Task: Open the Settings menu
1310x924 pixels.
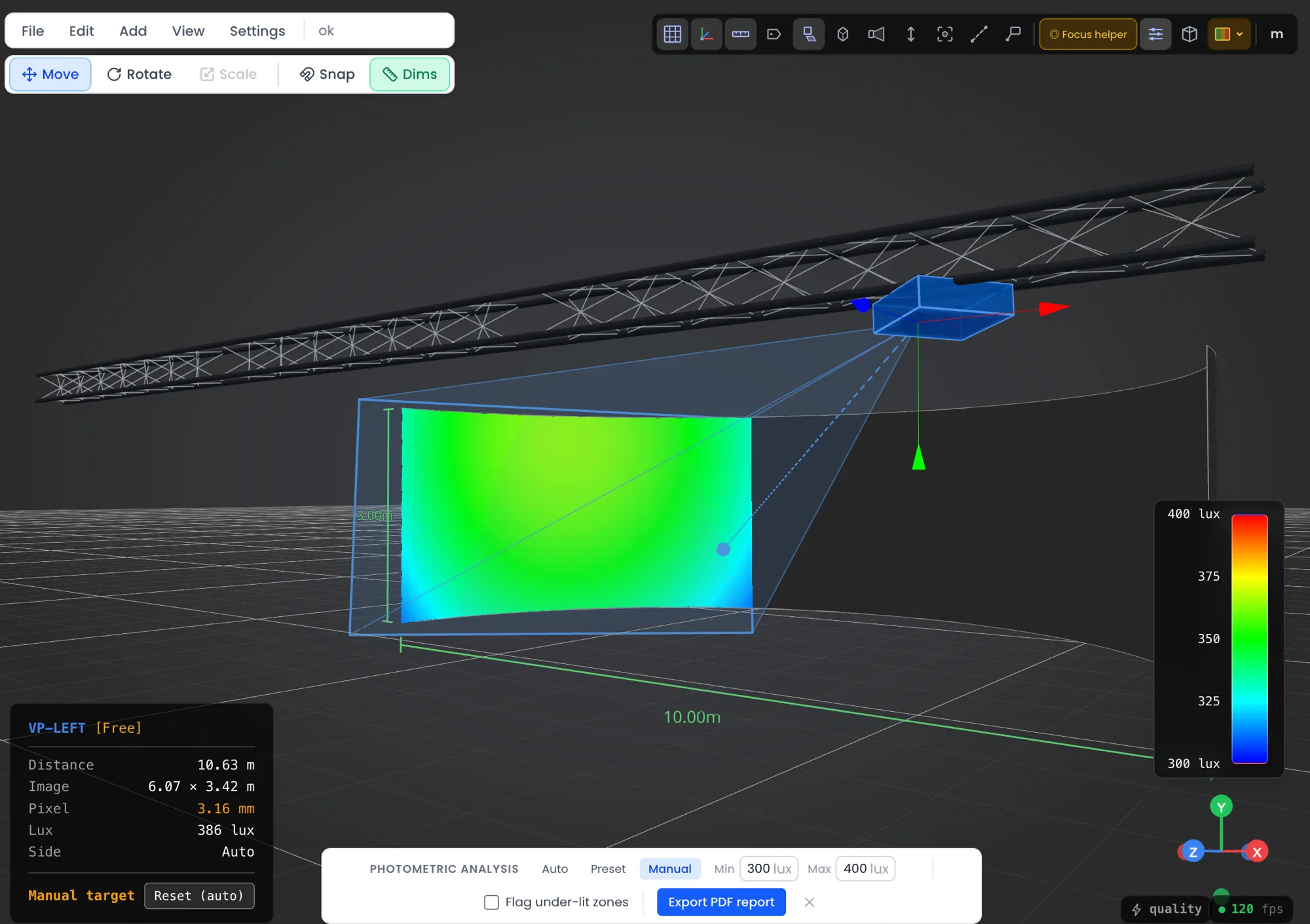Action: coord(257,31)
